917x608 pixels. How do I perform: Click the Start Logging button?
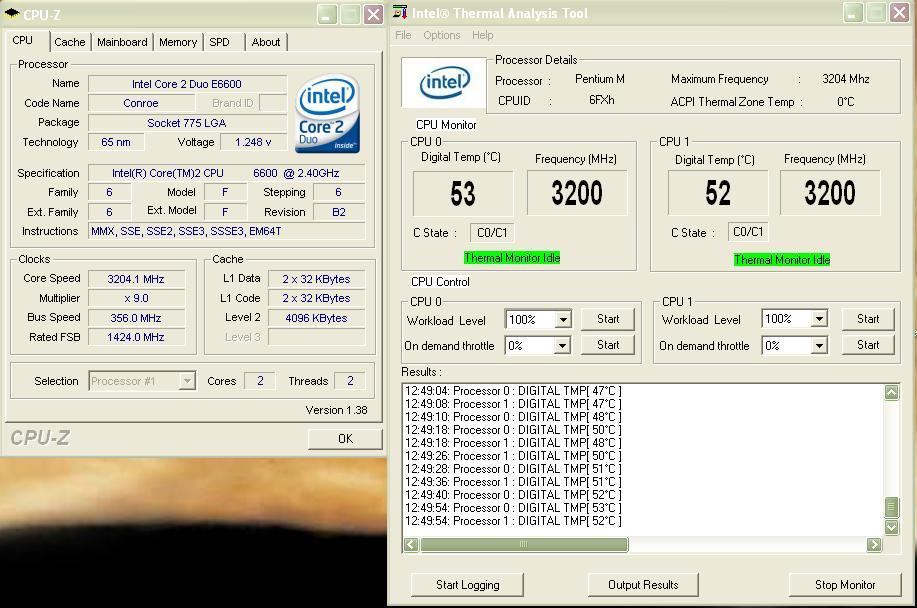(x=467, y=585)
